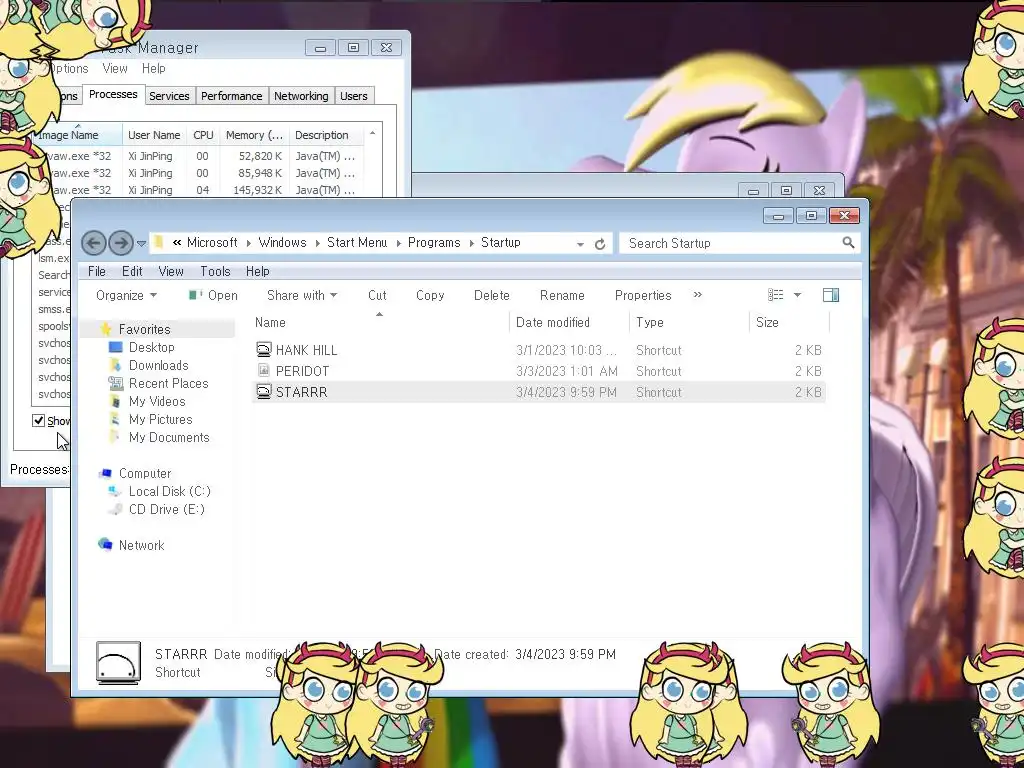Select the HANK HILL shortcut icon
This screenshot has height=768, width=1024.
click(263, 349)
